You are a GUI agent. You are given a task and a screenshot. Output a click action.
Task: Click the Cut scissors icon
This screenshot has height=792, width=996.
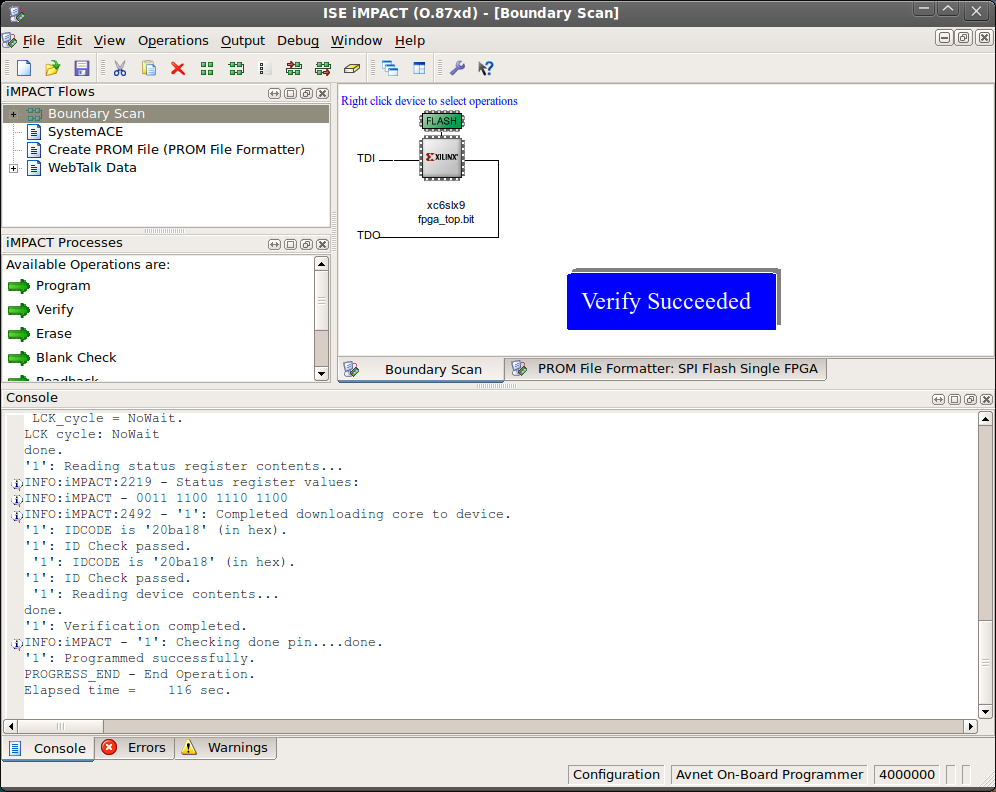coord(119,68)
